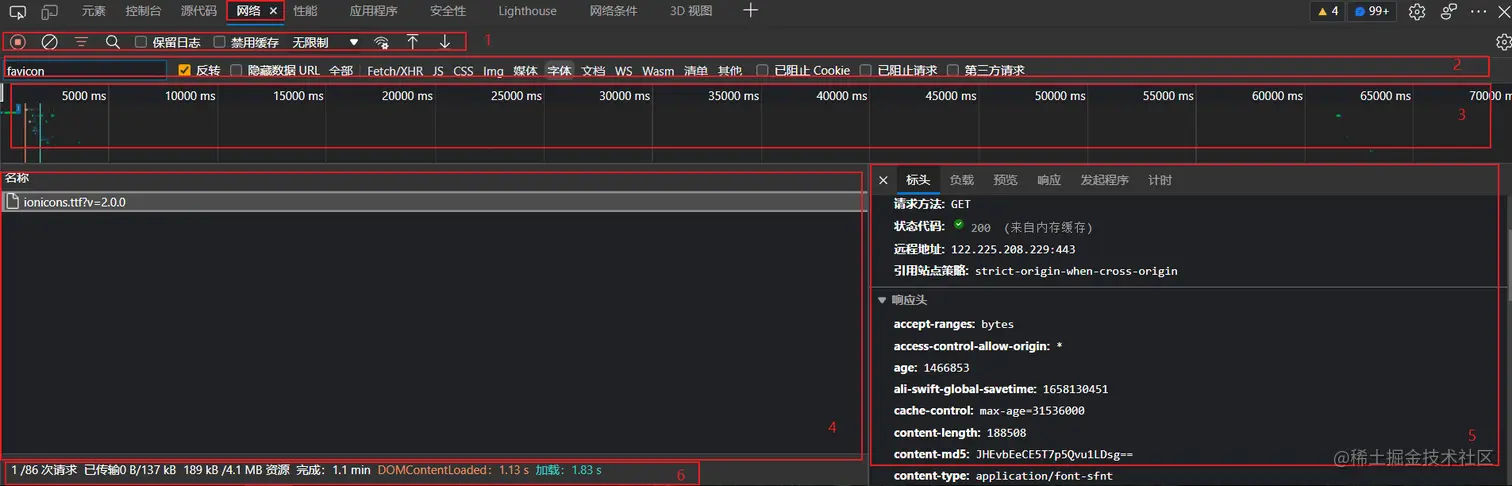
Task: Switch to the 性能 panel
Action: 306,11
